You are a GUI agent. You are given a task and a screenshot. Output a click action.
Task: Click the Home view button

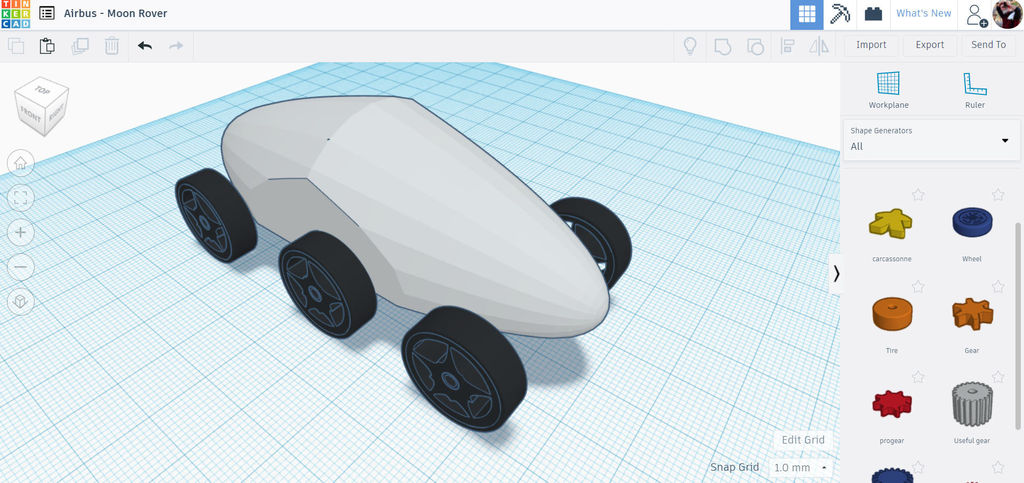pos(20,163)
